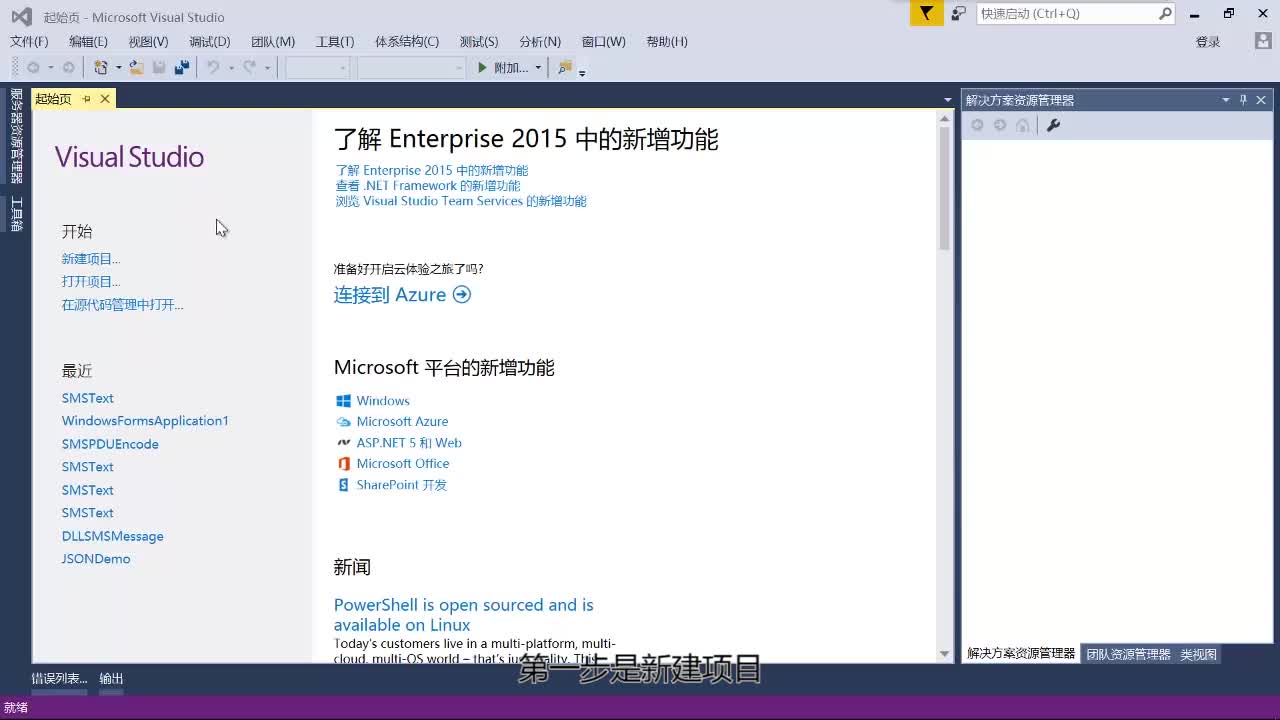1280x720 pixels.
Task: Click the SharePoint icon in platform list
Action: point(343,484)
